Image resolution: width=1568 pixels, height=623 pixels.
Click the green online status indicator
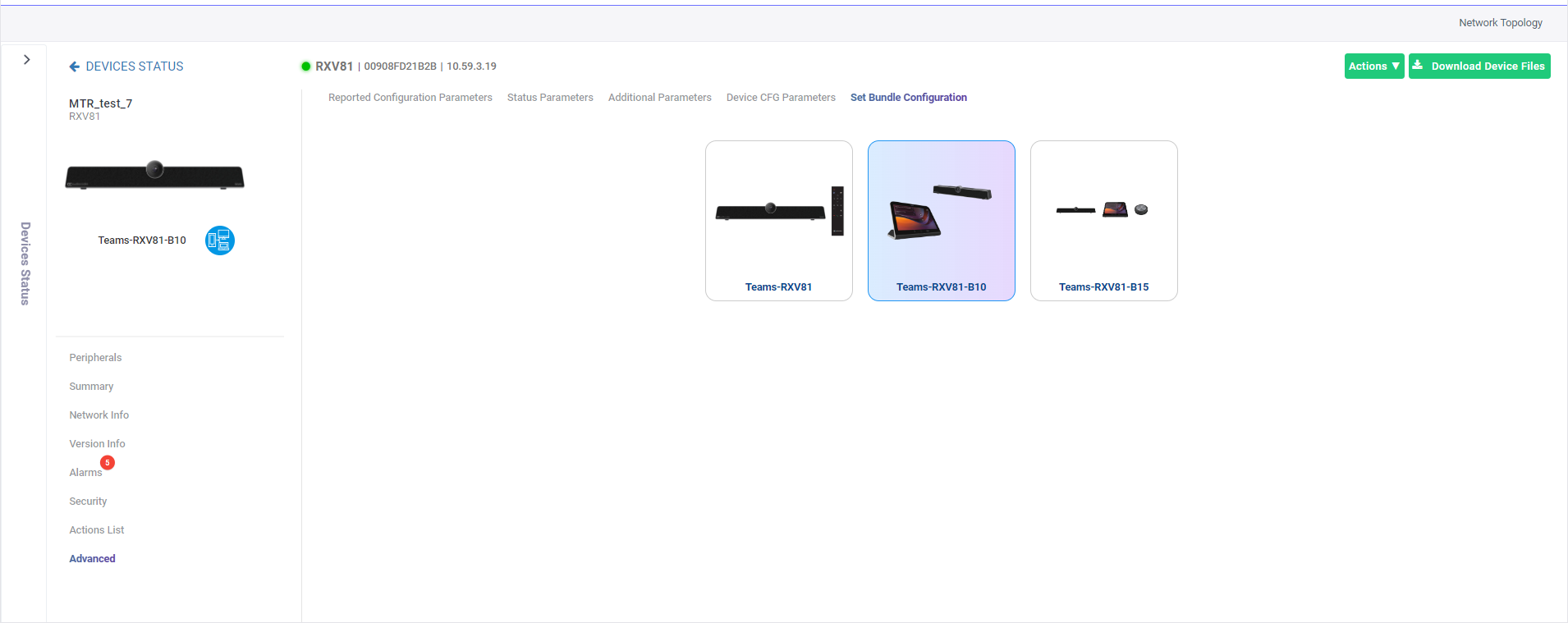[306, 66]
